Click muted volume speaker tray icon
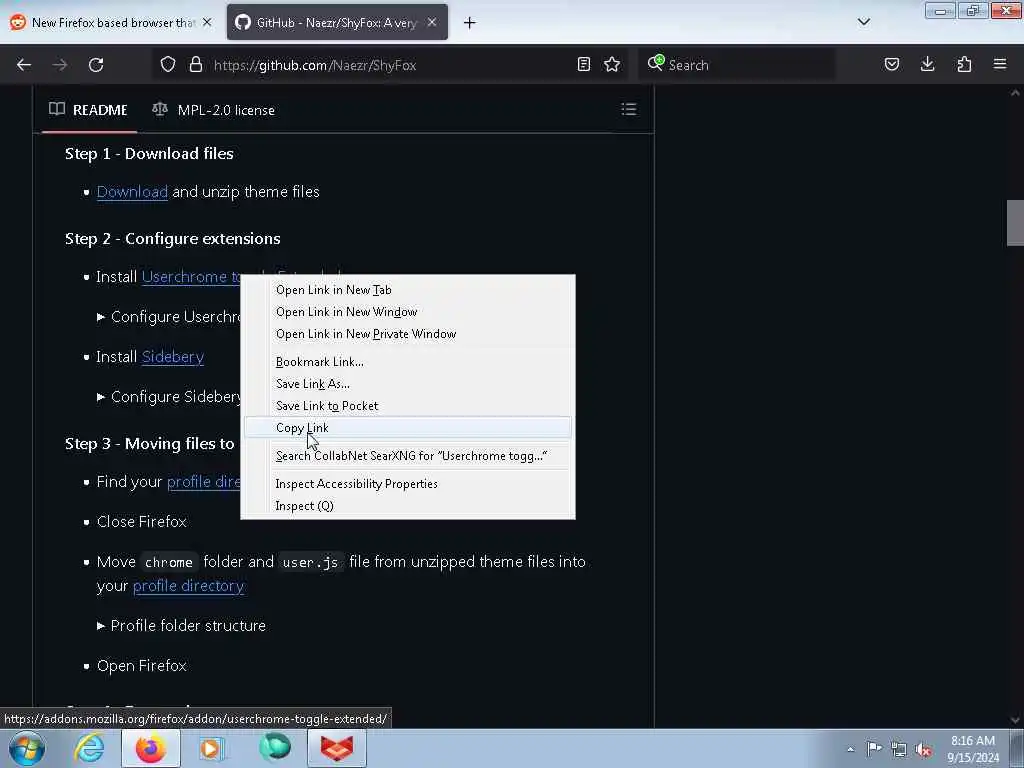Image resolution: width=1024 pixels, height=768 pixels. coord(923,749)
